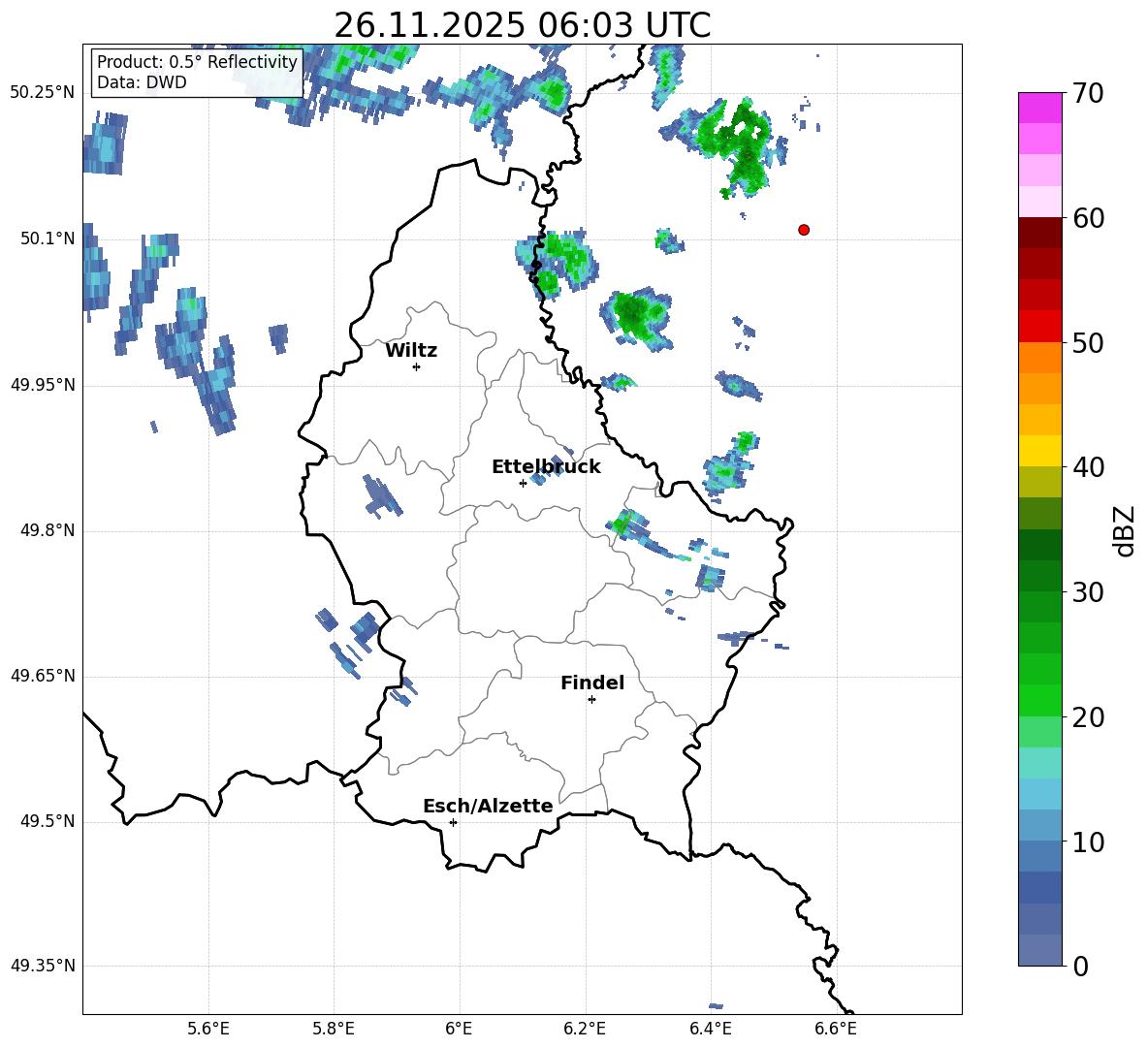
Task: Click the 6°E longitude label
Action: [459, 1029]
